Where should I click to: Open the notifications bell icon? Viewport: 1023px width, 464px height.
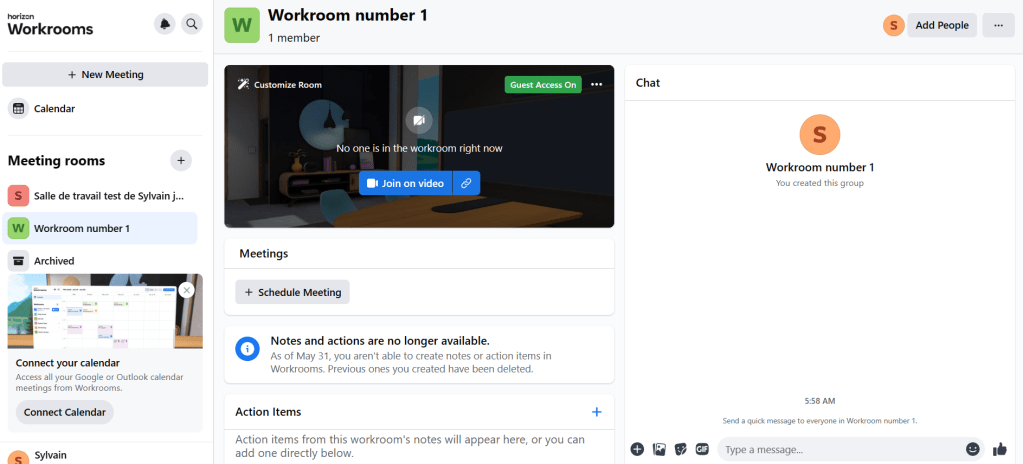pyautogui.click(x=164, y=24)
